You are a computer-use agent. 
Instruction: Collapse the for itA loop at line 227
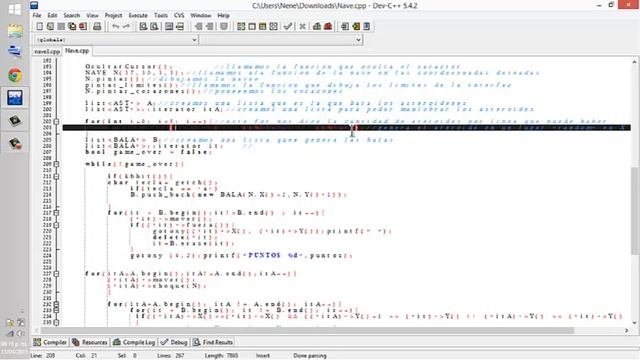coord(56,274)
